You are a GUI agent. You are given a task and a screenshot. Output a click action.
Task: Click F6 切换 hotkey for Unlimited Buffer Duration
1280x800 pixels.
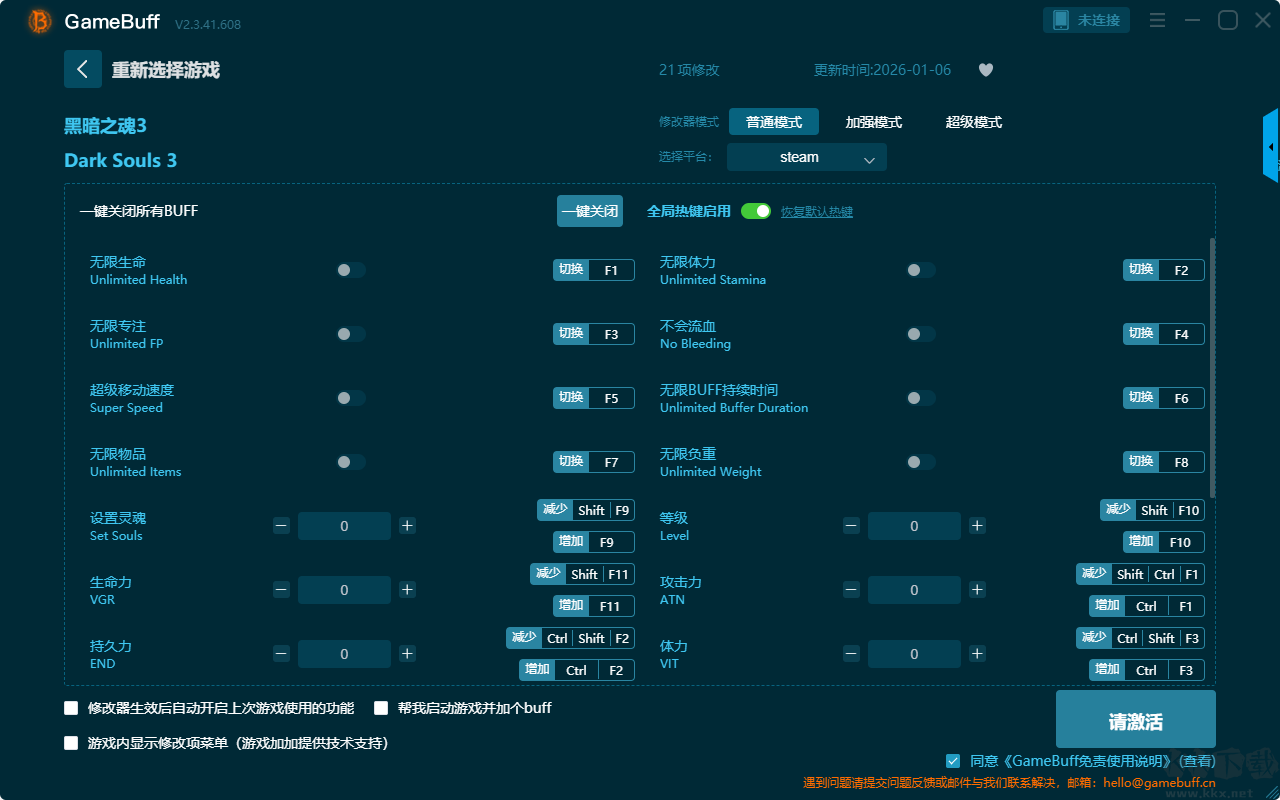pos(1164,398)
